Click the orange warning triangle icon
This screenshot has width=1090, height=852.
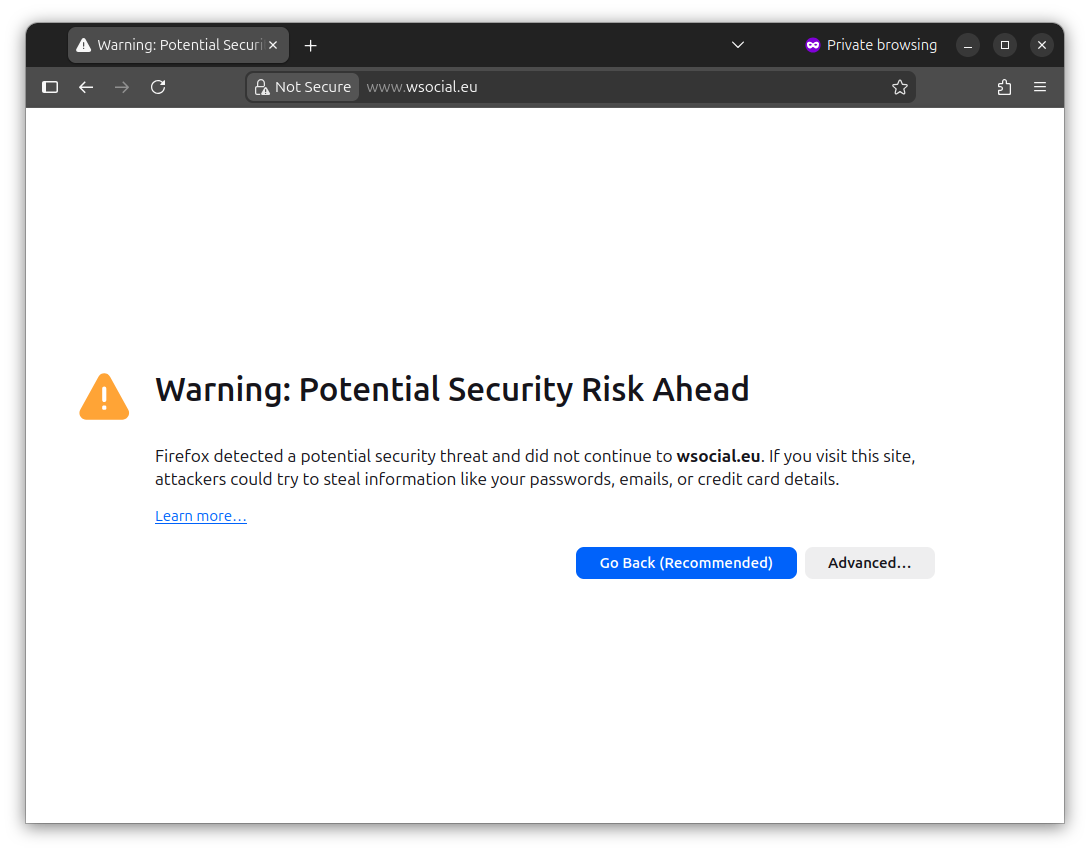click(x=104, y=397)
